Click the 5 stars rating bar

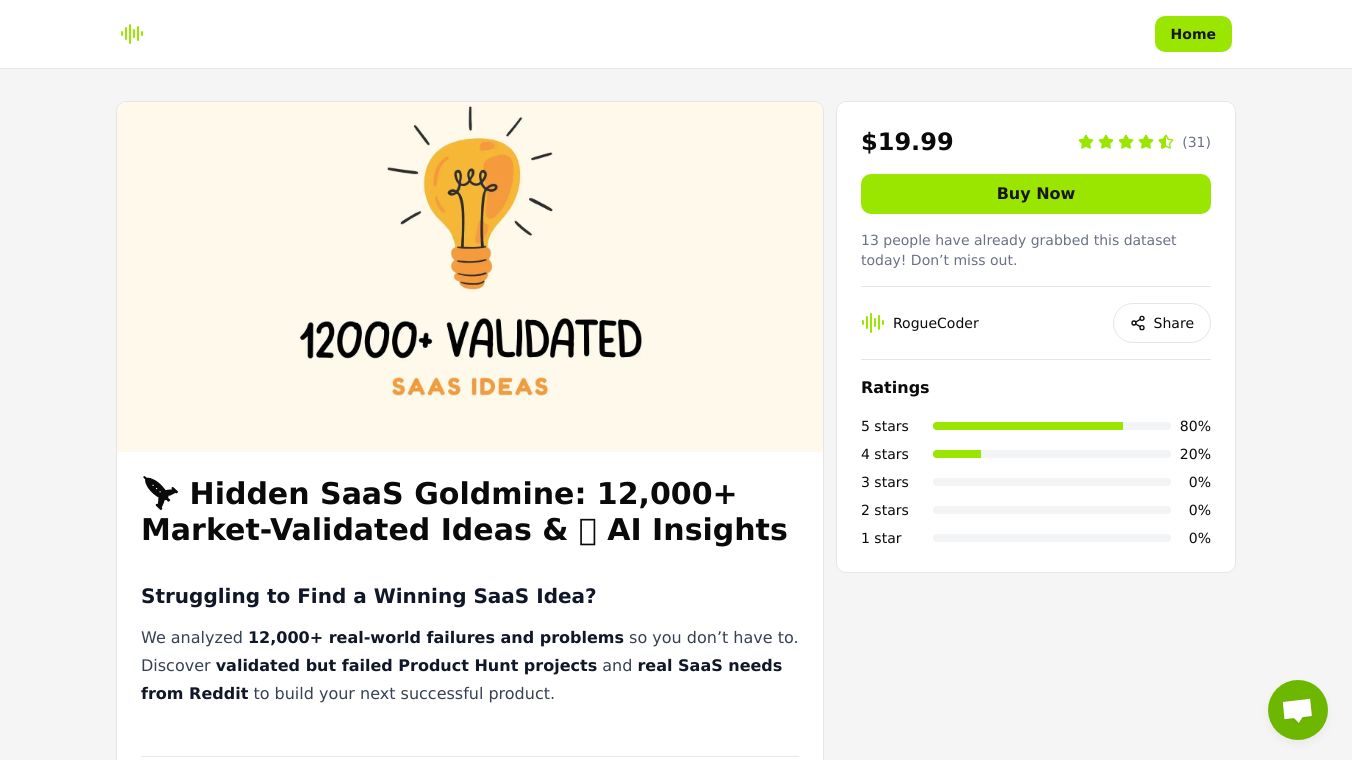coord(1050,426)
